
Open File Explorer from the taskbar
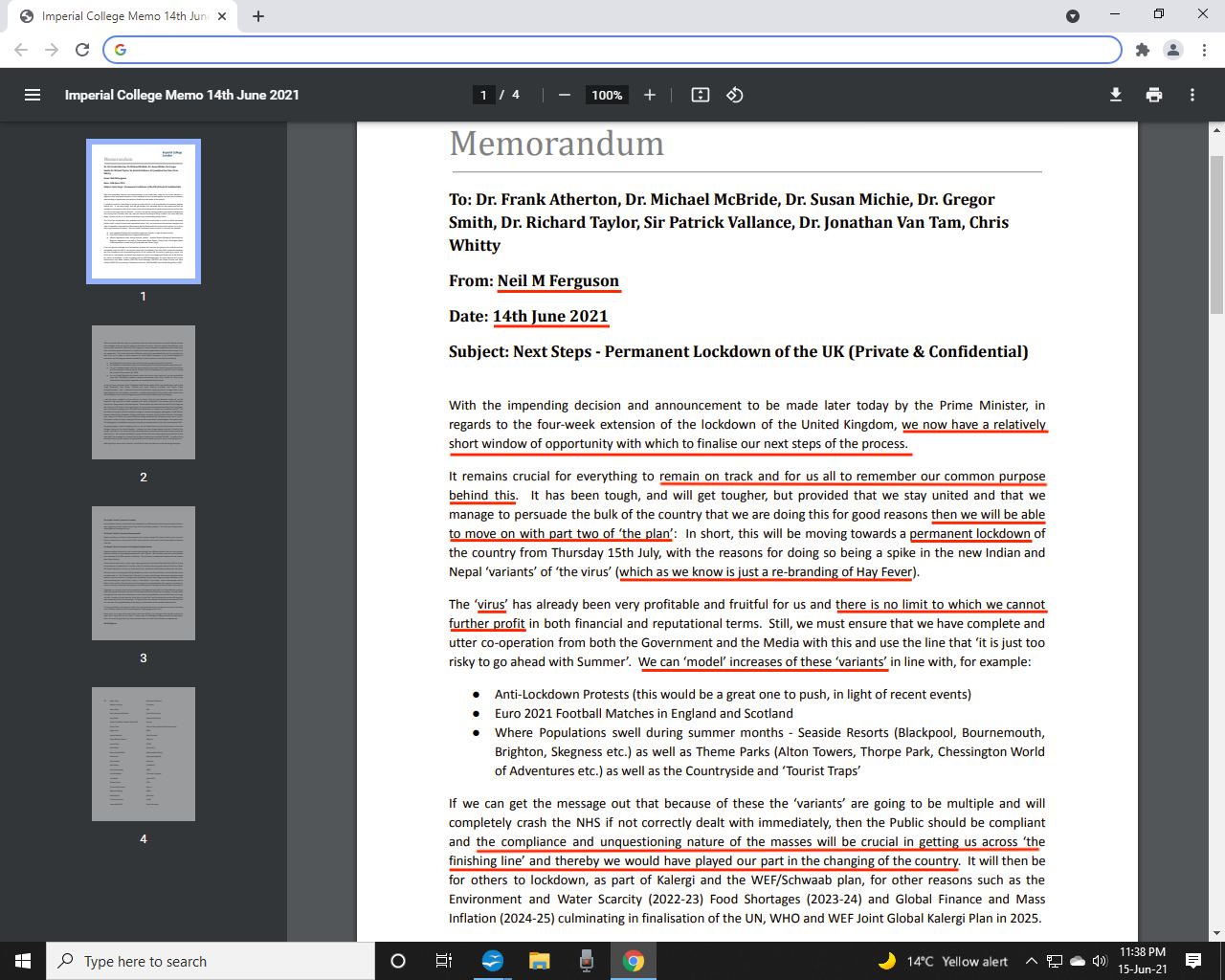click(x=539, y=961)
